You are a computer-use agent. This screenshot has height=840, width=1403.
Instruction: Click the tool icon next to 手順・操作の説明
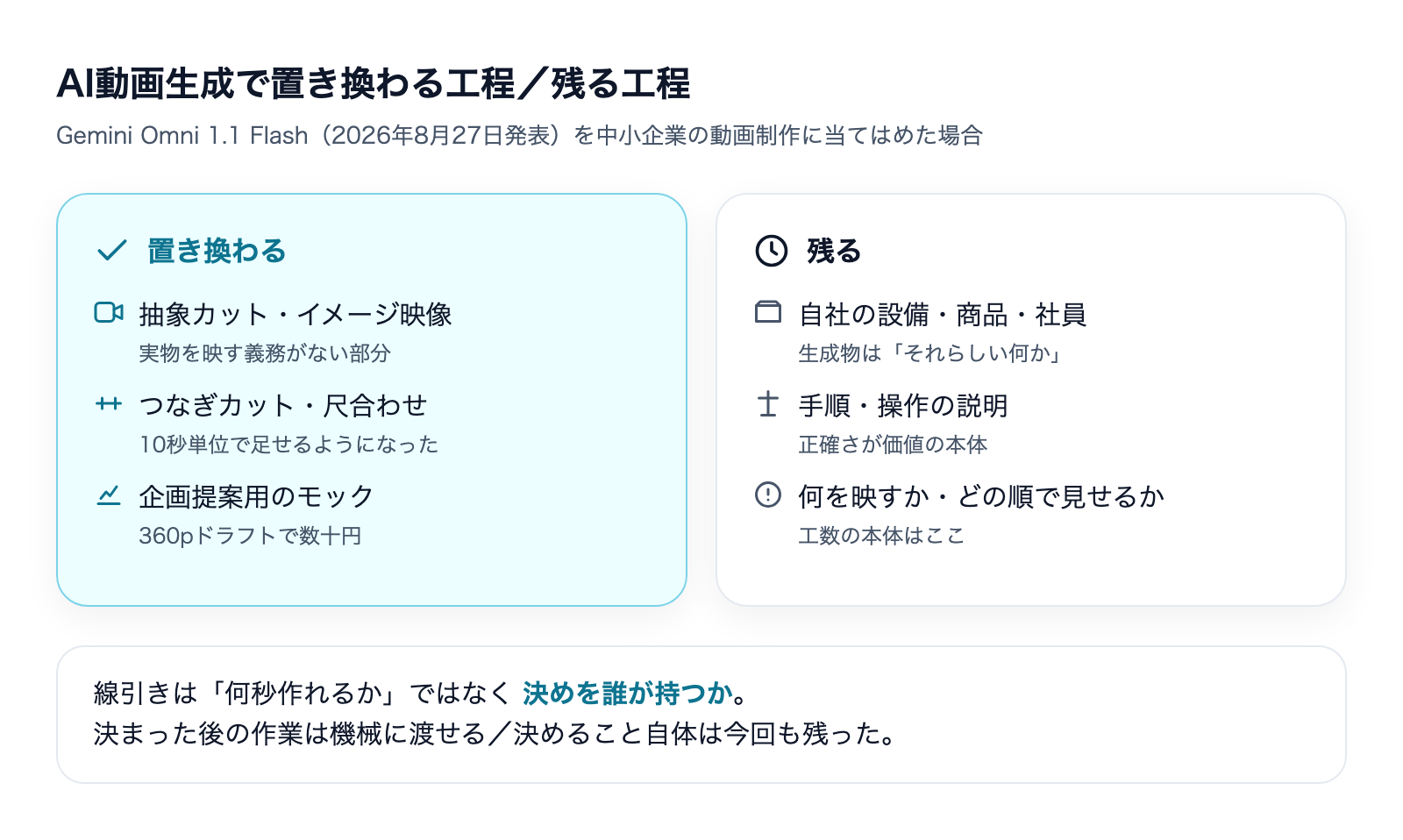[x=768, y=403]
